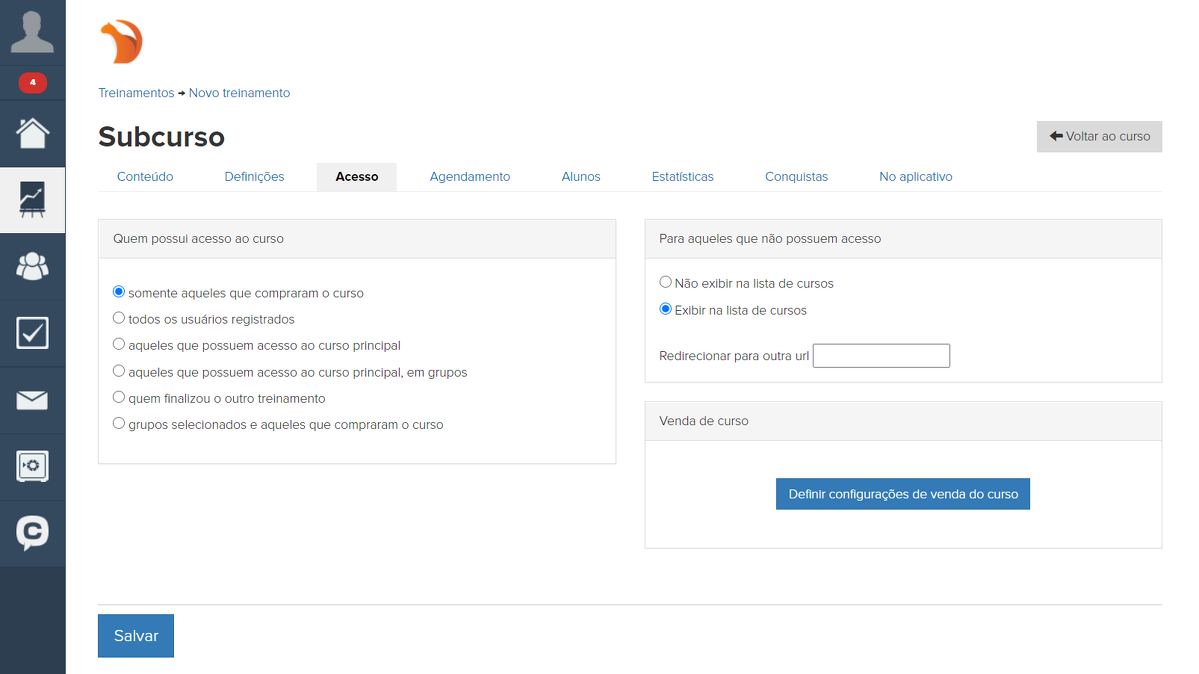Image resolution: width=1199 pixels, height=674 pixels.
Task: Switch to the Agendamento tab
Action: pos(469,177)
